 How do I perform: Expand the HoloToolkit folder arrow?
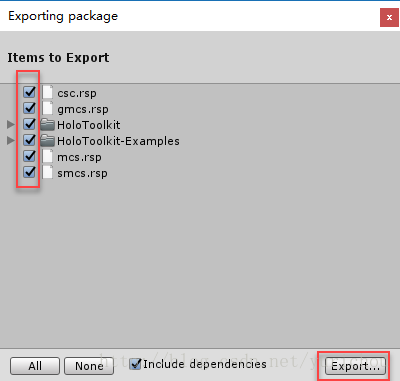pos(11,125)
